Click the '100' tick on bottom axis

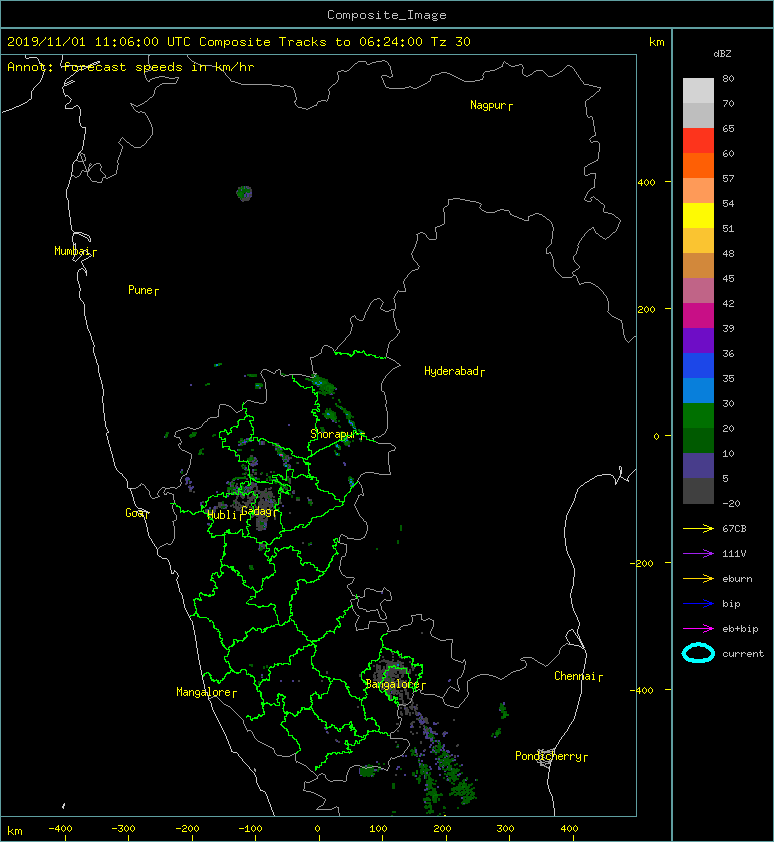379,829
